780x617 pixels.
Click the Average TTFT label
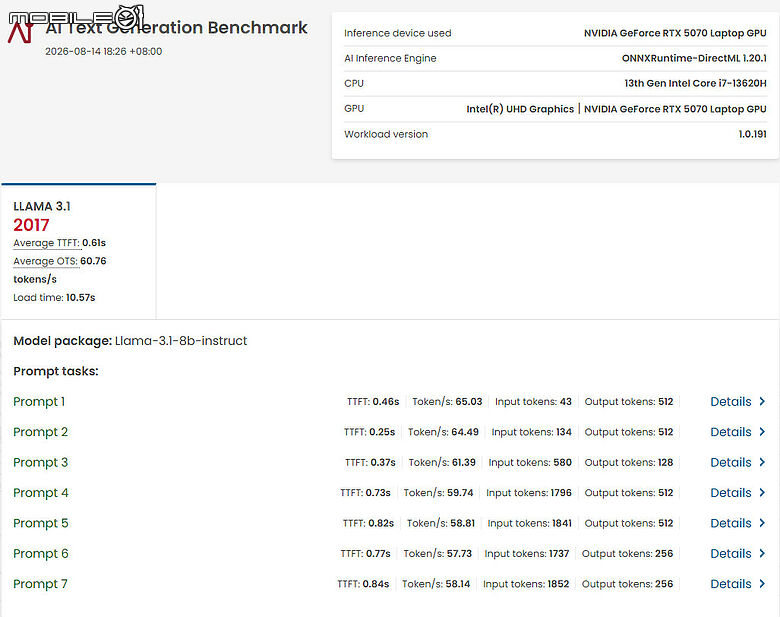(46, 243)
